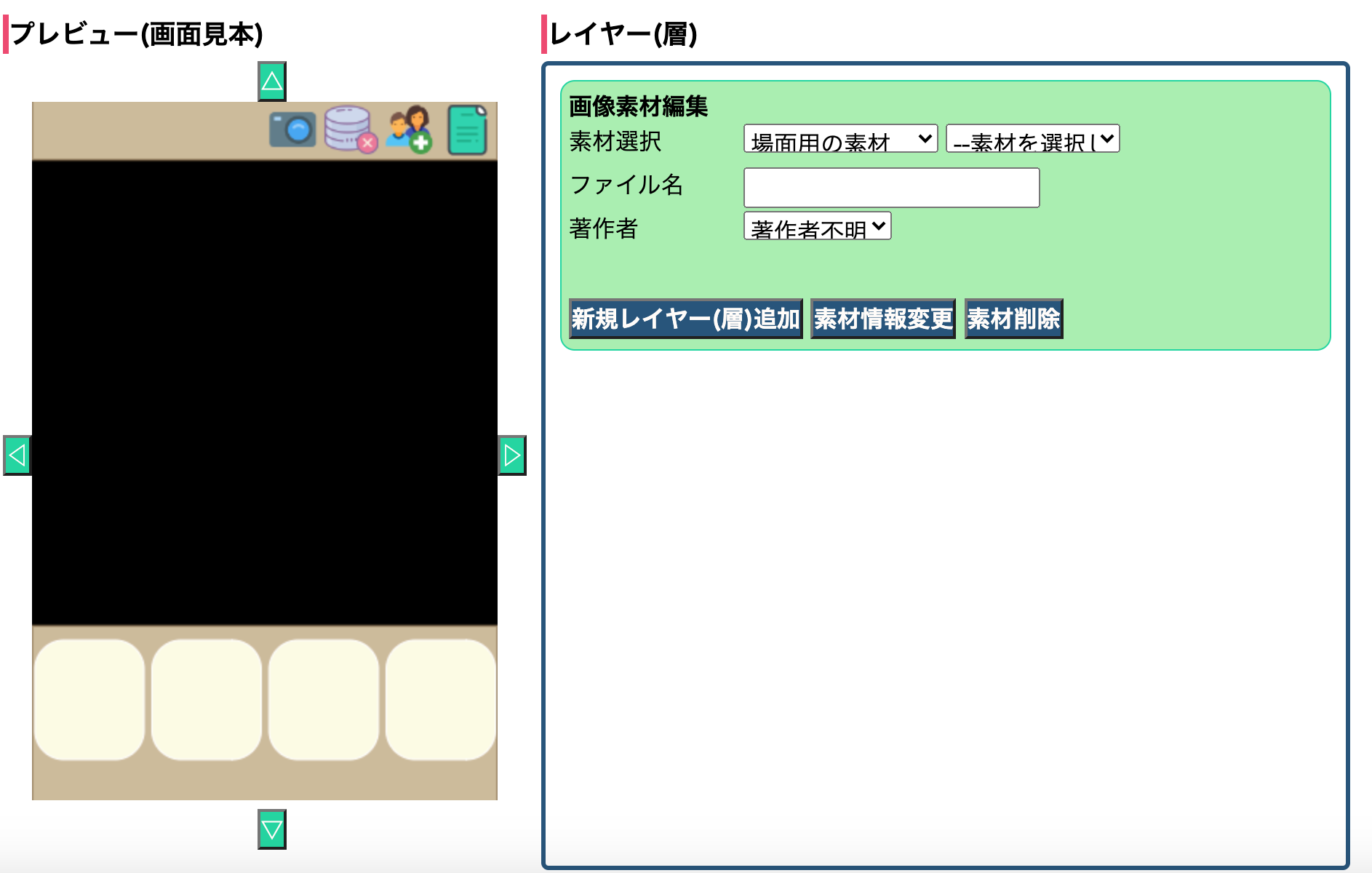
Task: Click the fourth cream slot in preview
Action: pos(441,700)
